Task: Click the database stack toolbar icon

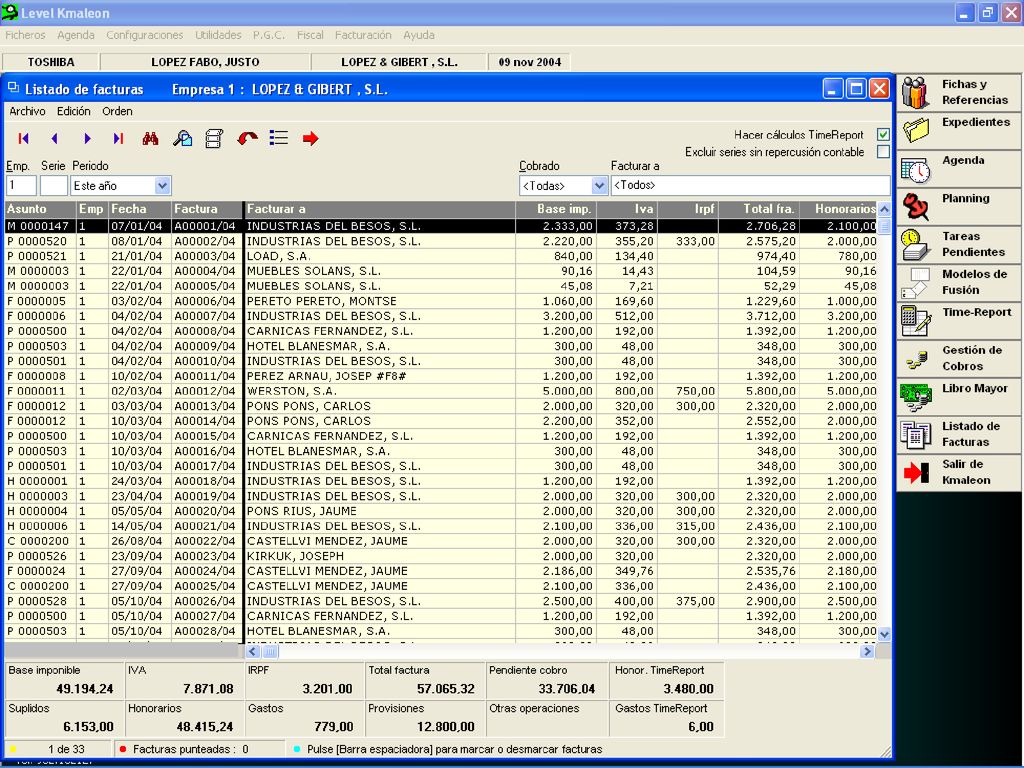Action: 214,138
